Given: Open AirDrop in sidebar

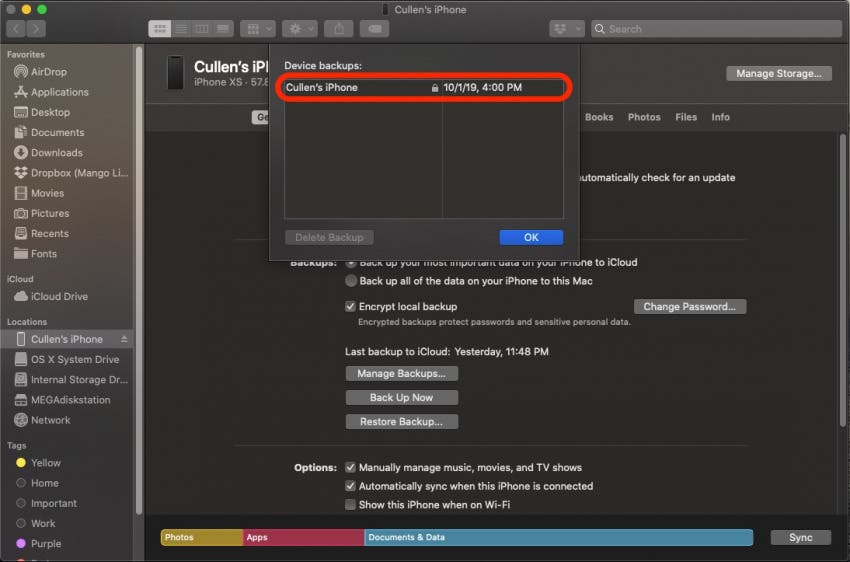Looking at the screenshot, I should (49, 72).
